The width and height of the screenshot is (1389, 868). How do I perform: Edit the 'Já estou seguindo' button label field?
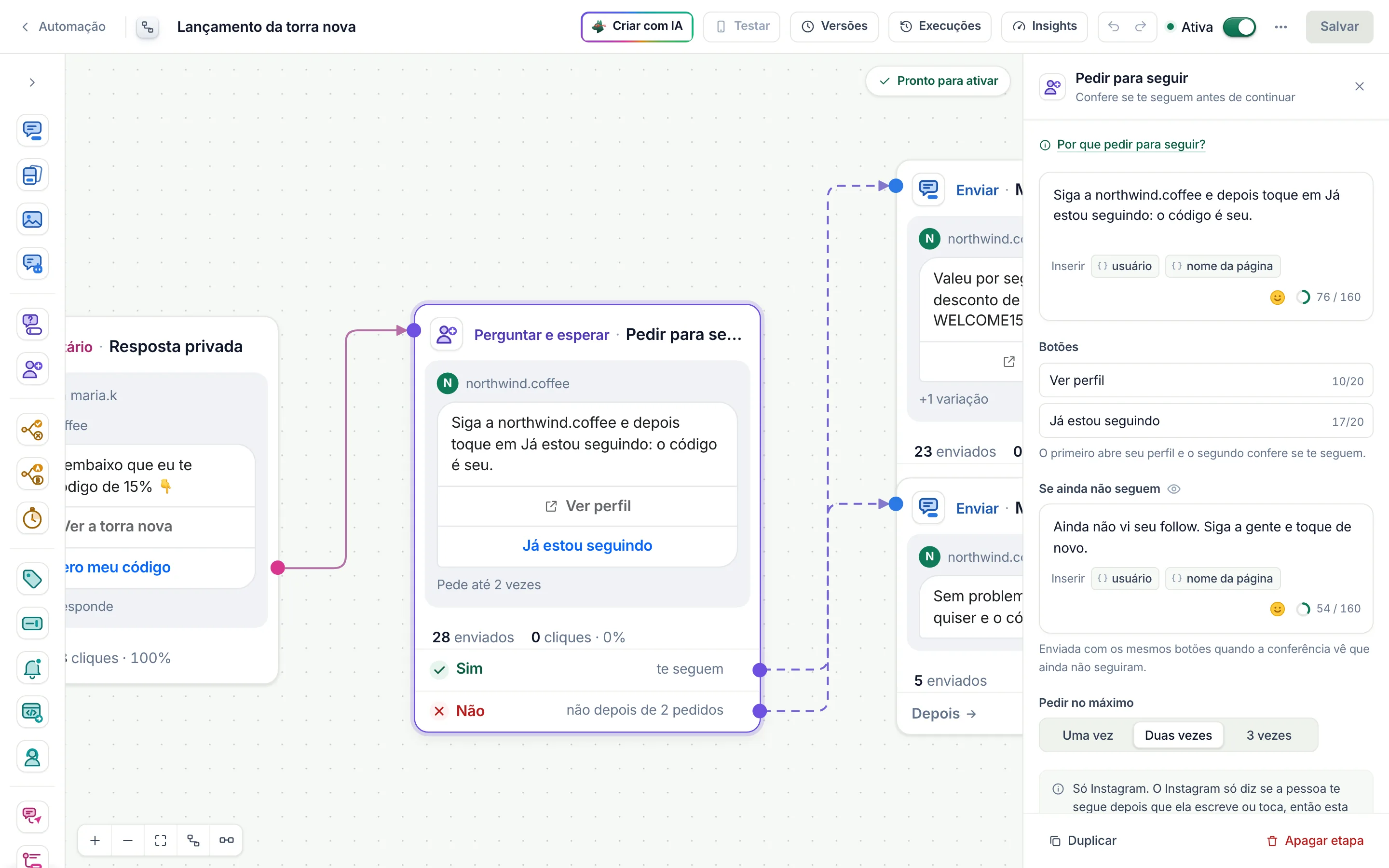1205,421
